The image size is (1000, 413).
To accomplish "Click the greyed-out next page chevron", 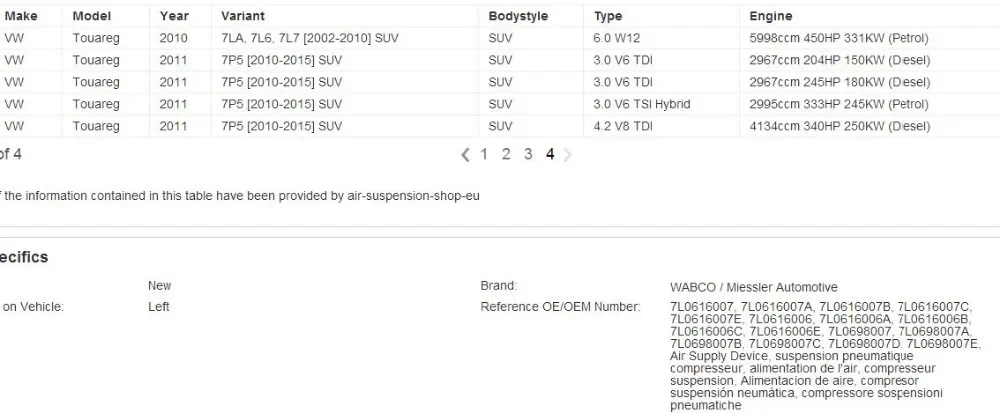I will coord(568,154).
